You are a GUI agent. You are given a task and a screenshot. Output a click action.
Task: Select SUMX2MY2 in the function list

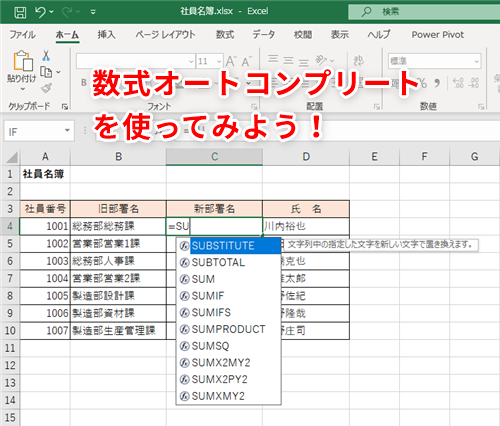coord(229,363)
